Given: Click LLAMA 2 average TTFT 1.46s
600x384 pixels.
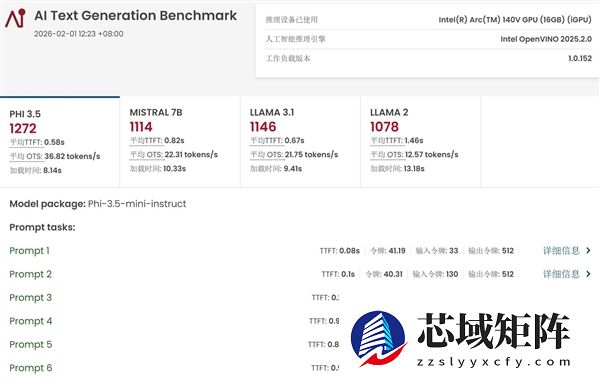Looking at the screenshot, I should coord(414,141).
